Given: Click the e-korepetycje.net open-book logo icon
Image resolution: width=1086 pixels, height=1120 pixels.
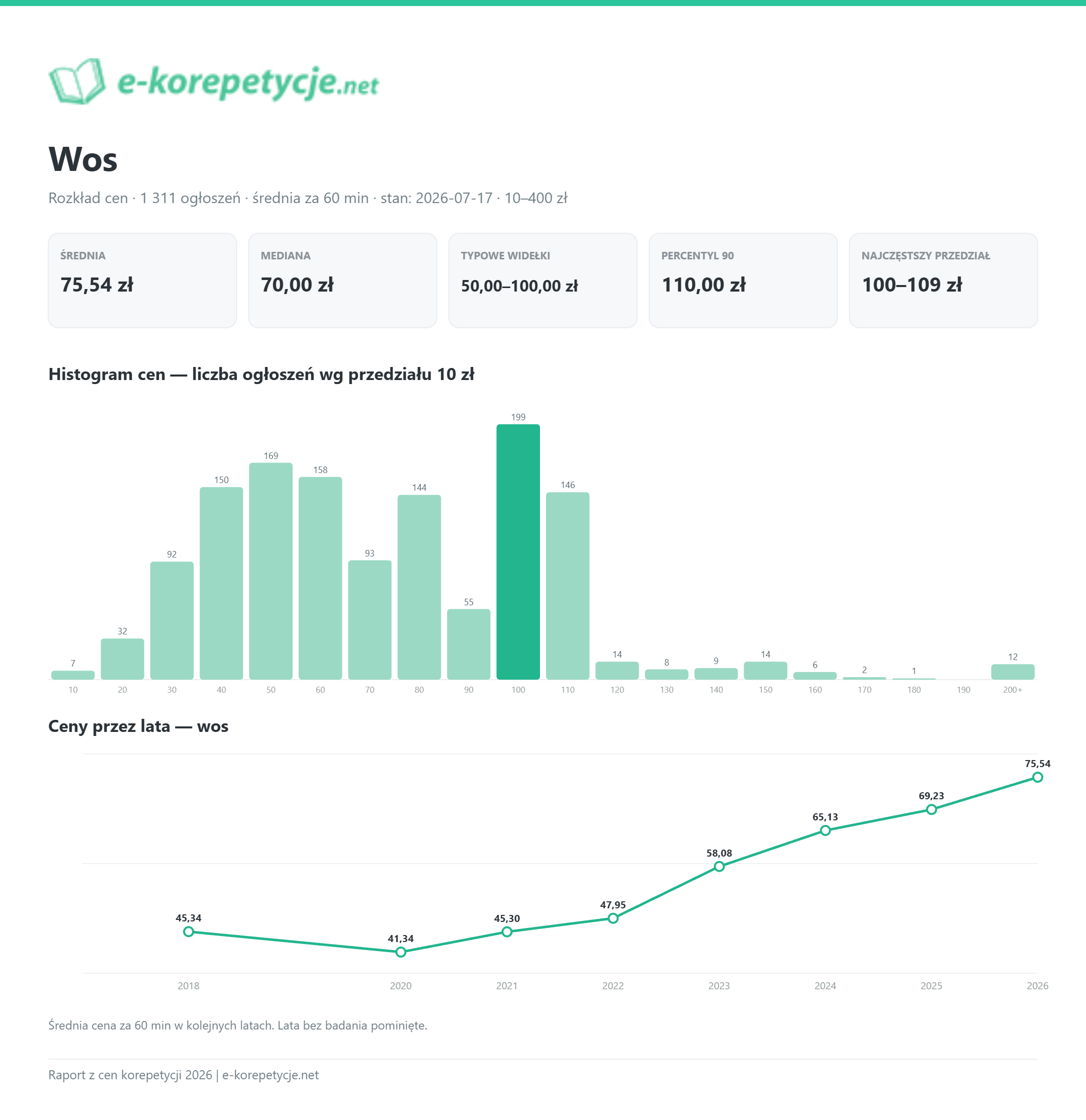Looking at the screenshot, I should click(x=77, y=81).
